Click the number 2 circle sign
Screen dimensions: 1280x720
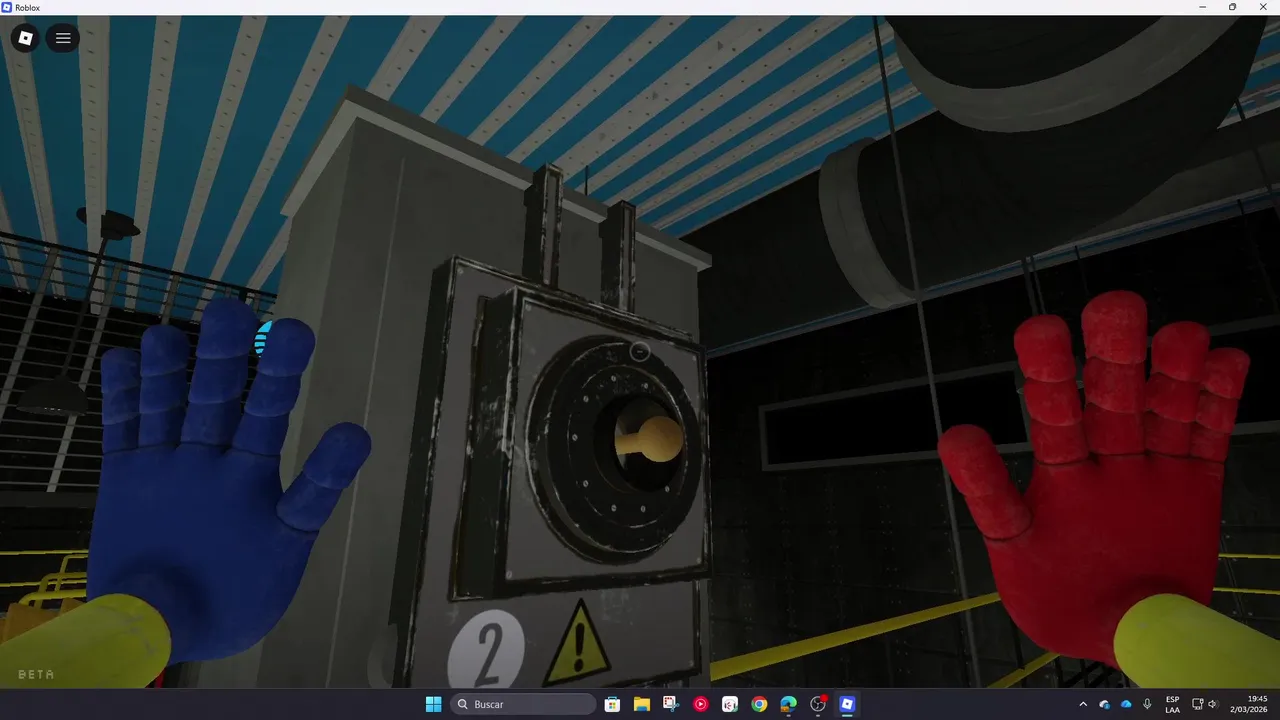pyautogui.click(x=486, y=651)
